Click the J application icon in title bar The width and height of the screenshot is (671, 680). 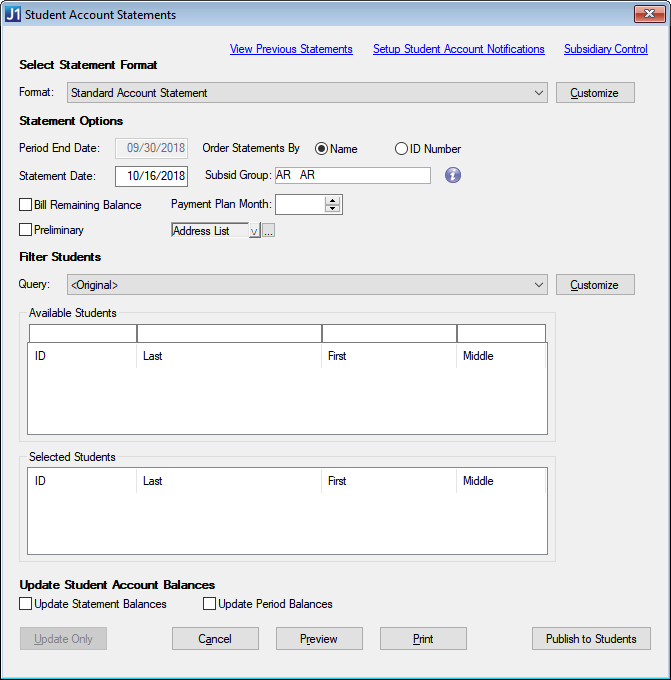click(12, 15)
